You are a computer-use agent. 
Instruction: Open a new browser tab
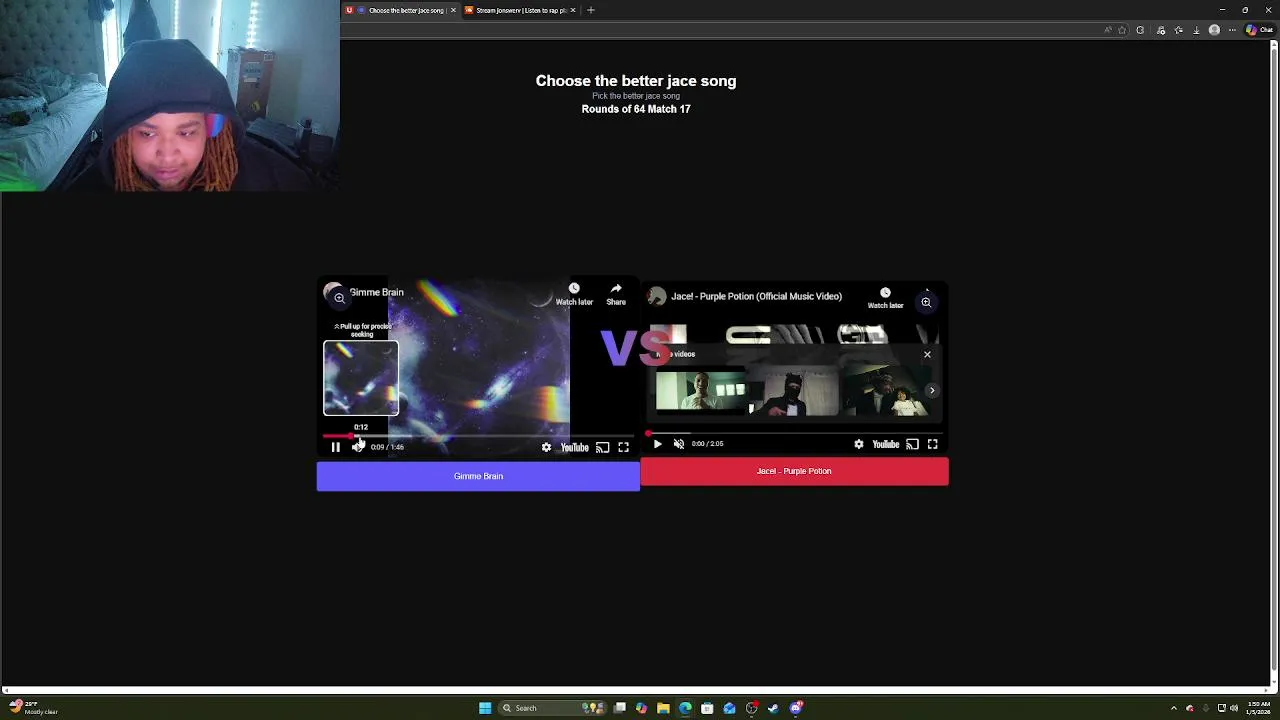[x=591, y=10]
